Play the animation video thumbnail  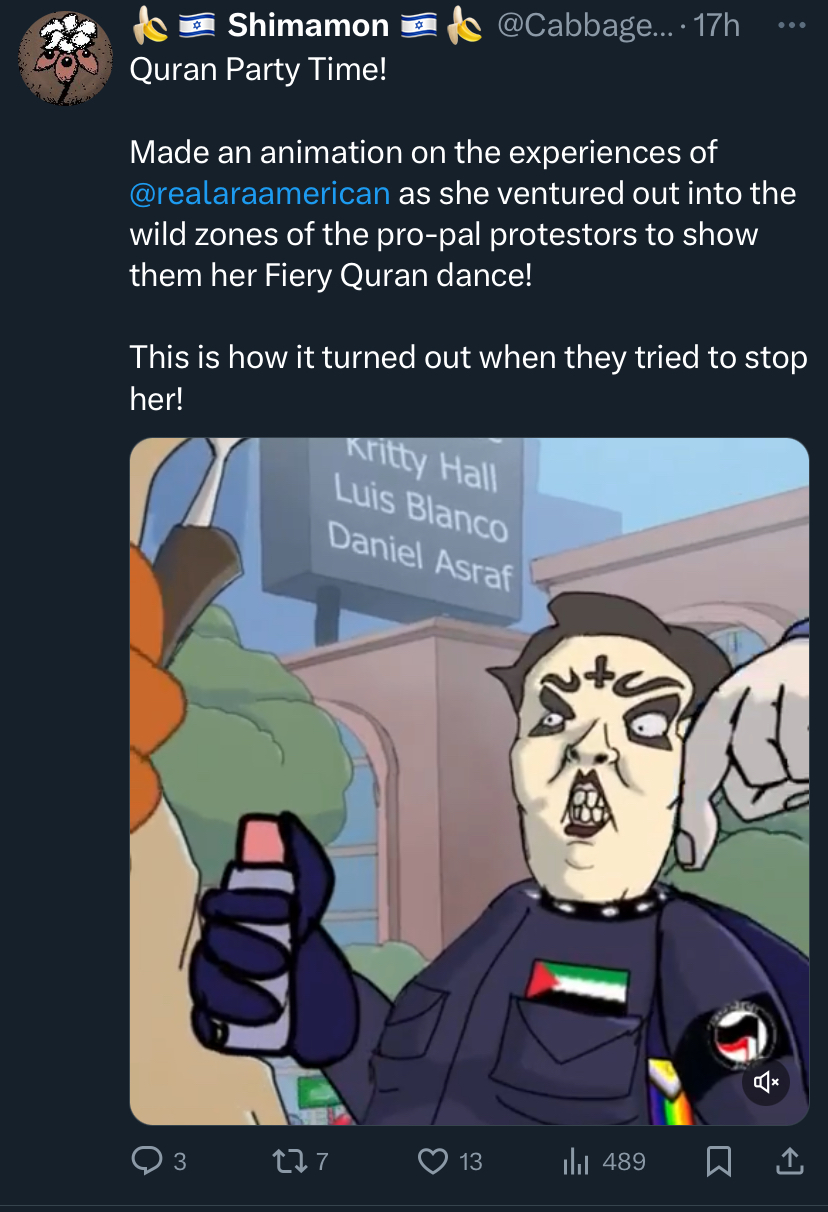tap(469, 781)
